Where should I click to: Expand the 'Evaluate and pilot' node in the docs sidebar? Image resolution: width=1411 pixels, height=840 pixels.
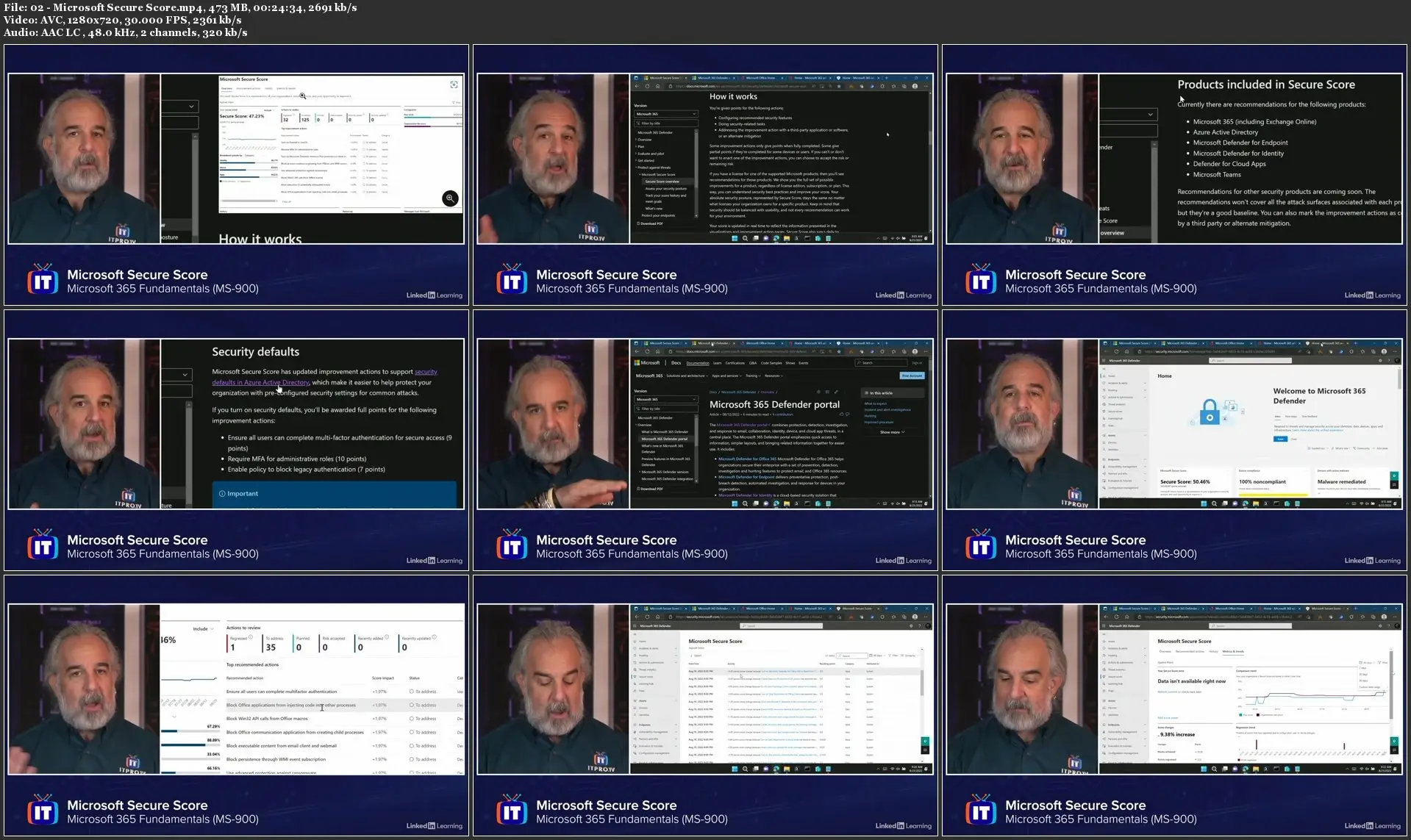pyautogui.click(x=650, y=154)
